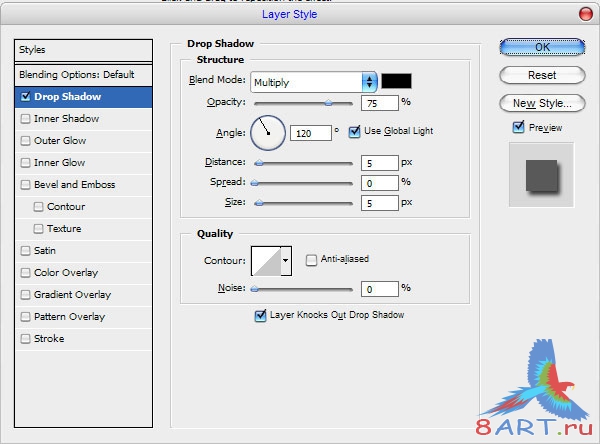
Task: Click the Spread value field
Action: point(380,183)
